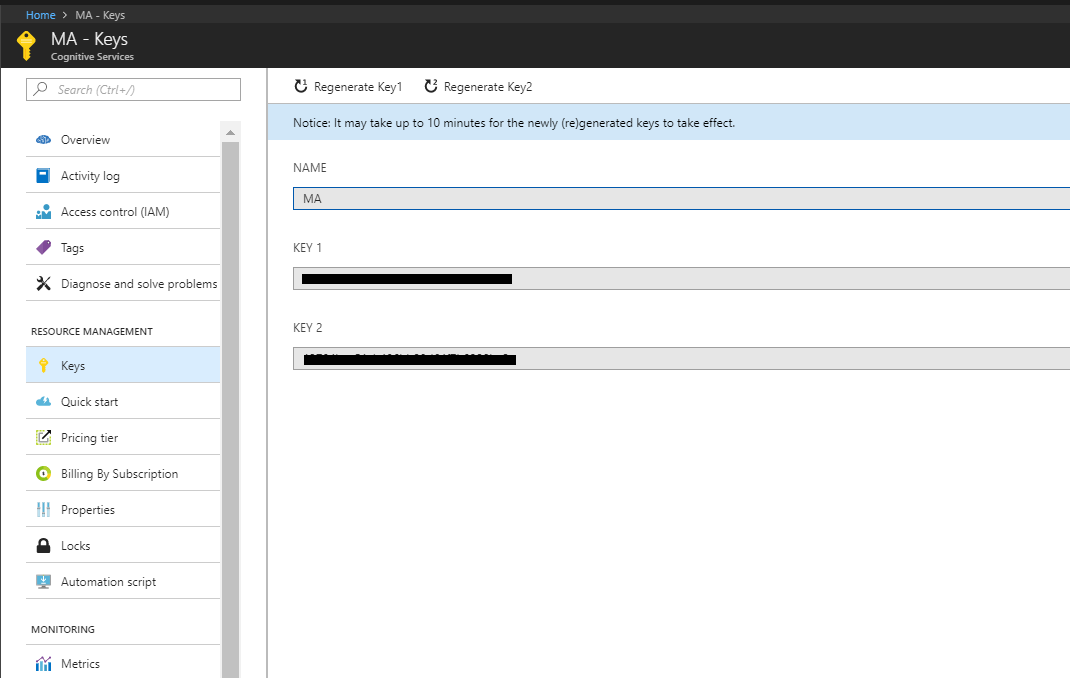This screenshot has height=678, width=1070.
Task: Select the Keys menu item
Action: pos(123,365)
